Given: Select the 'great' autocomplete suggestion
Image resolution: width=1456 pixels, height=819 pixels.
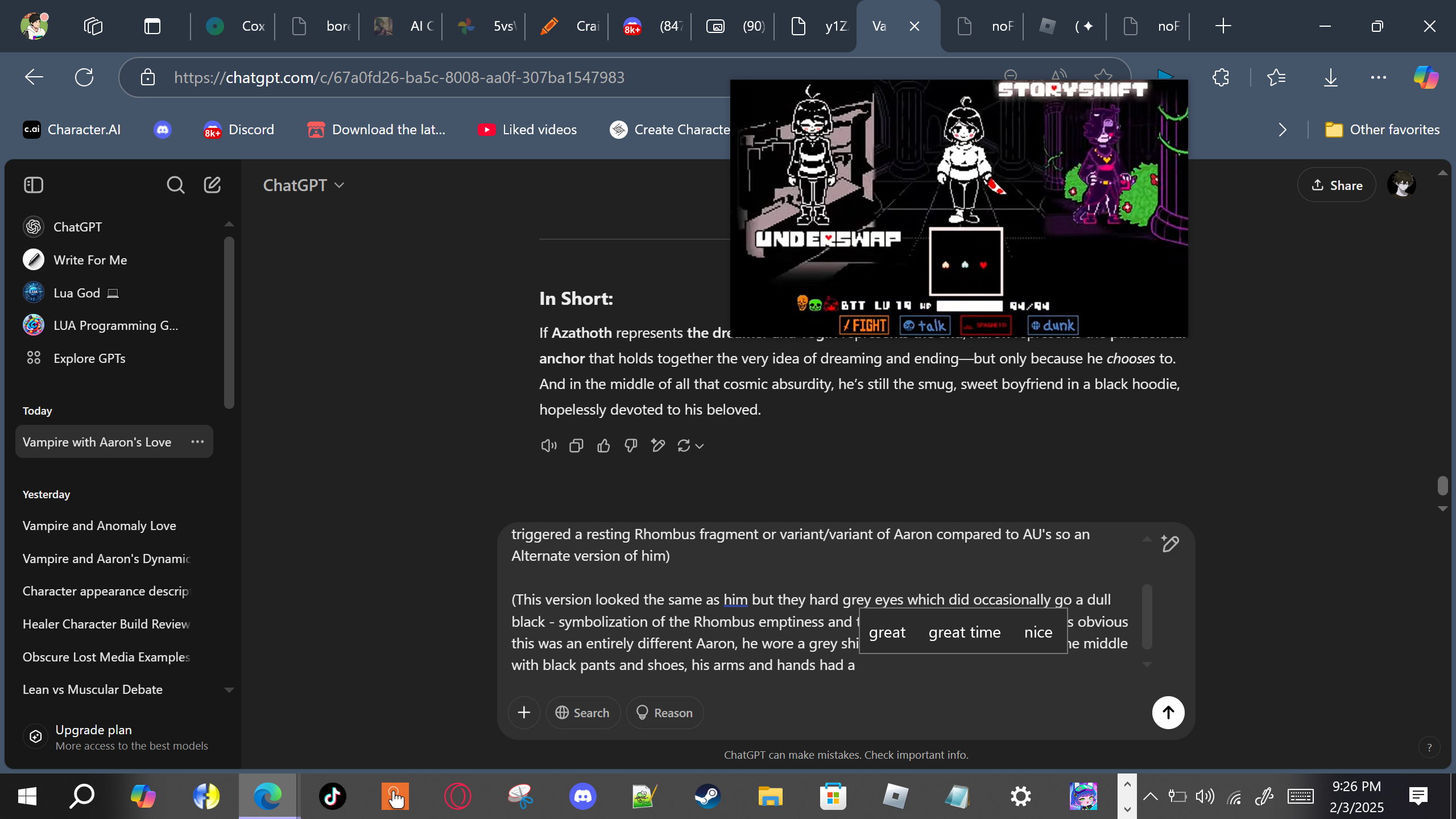Looking at the screenshot, I should tap(887, 632).
